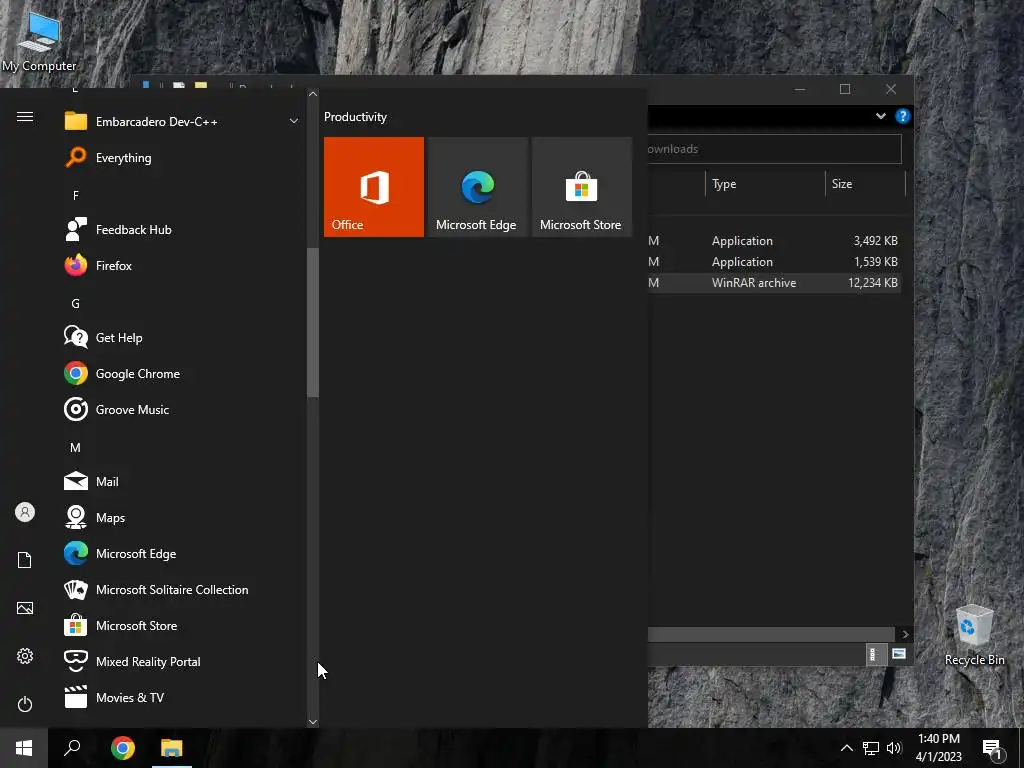Screen dimensions: 1024x768
Task: Open Documents from Start sidebar
Action: point(25,560)
